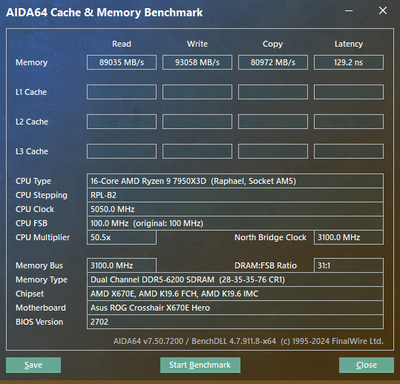Click the Motherboard field Asus ROG Crosshair

[235, 308]
